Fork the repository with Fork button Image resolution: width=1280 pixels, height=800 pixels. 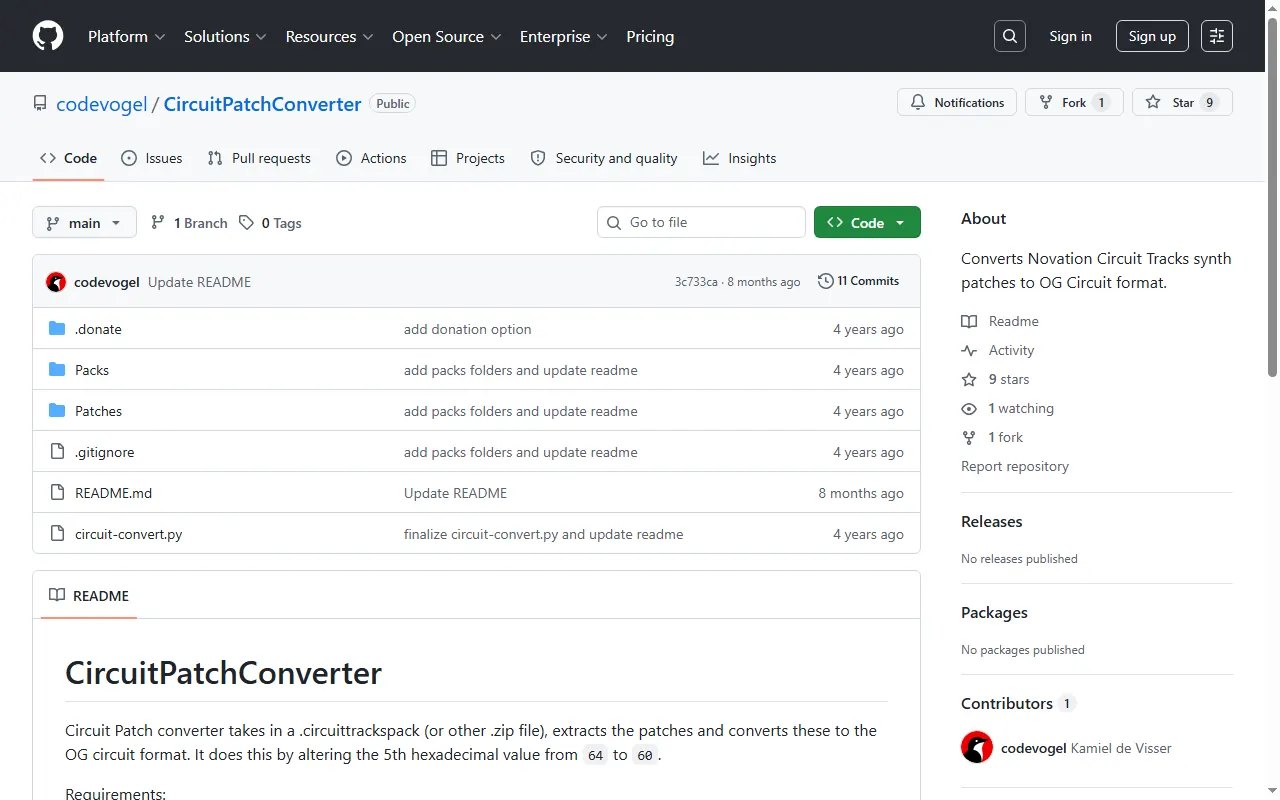pyautogui.click(x=1074, y=102)
